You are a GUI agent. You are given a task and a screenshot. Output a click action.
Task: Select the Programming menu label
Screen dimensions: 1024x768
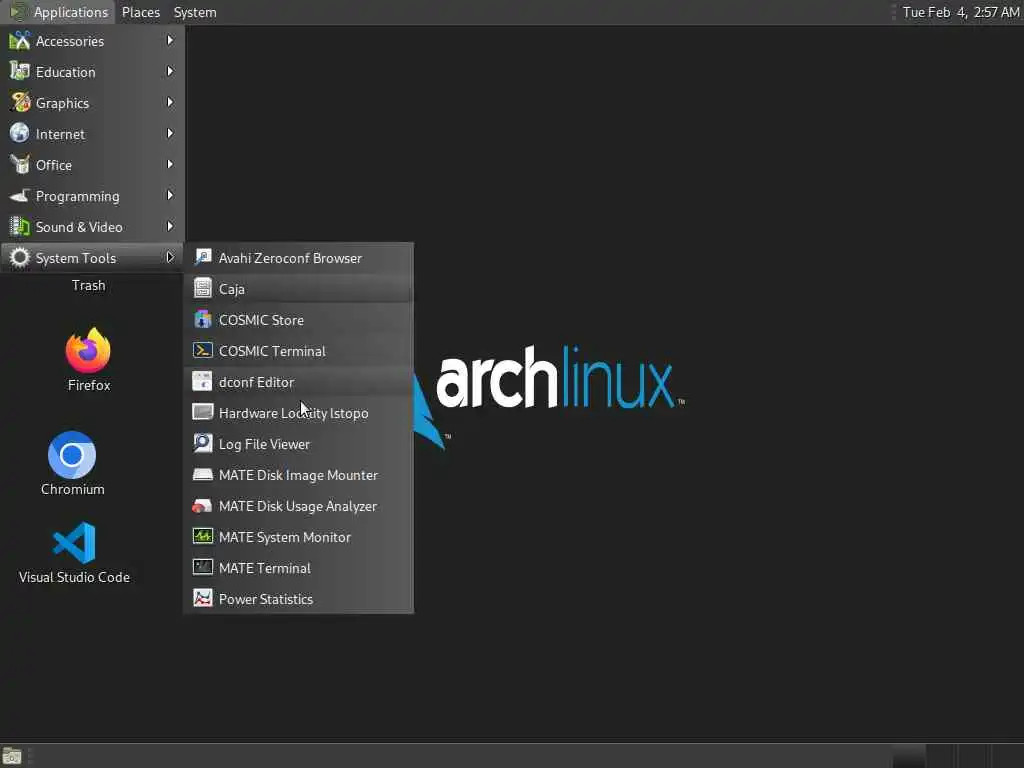(78, 197)
